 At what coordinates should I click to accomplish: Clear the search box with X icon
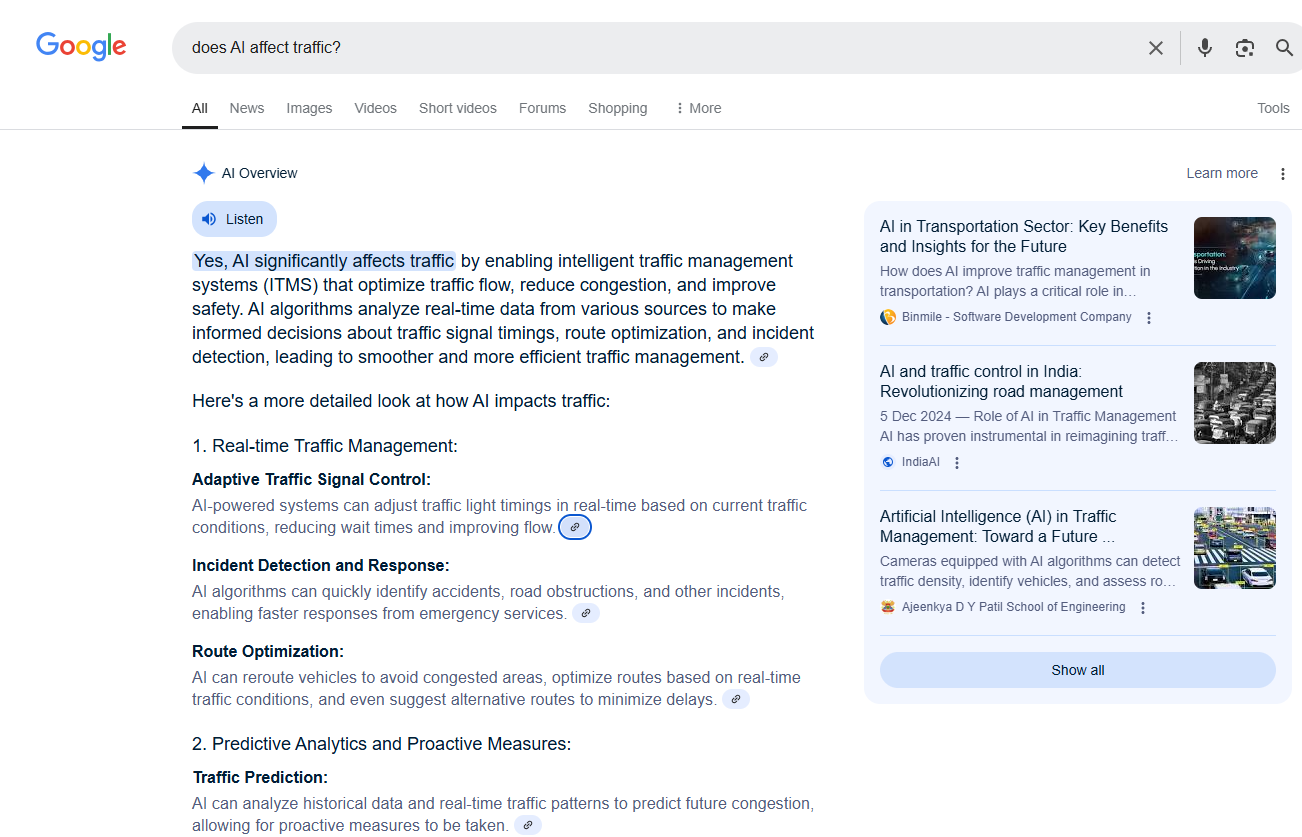coord(1156,48)
